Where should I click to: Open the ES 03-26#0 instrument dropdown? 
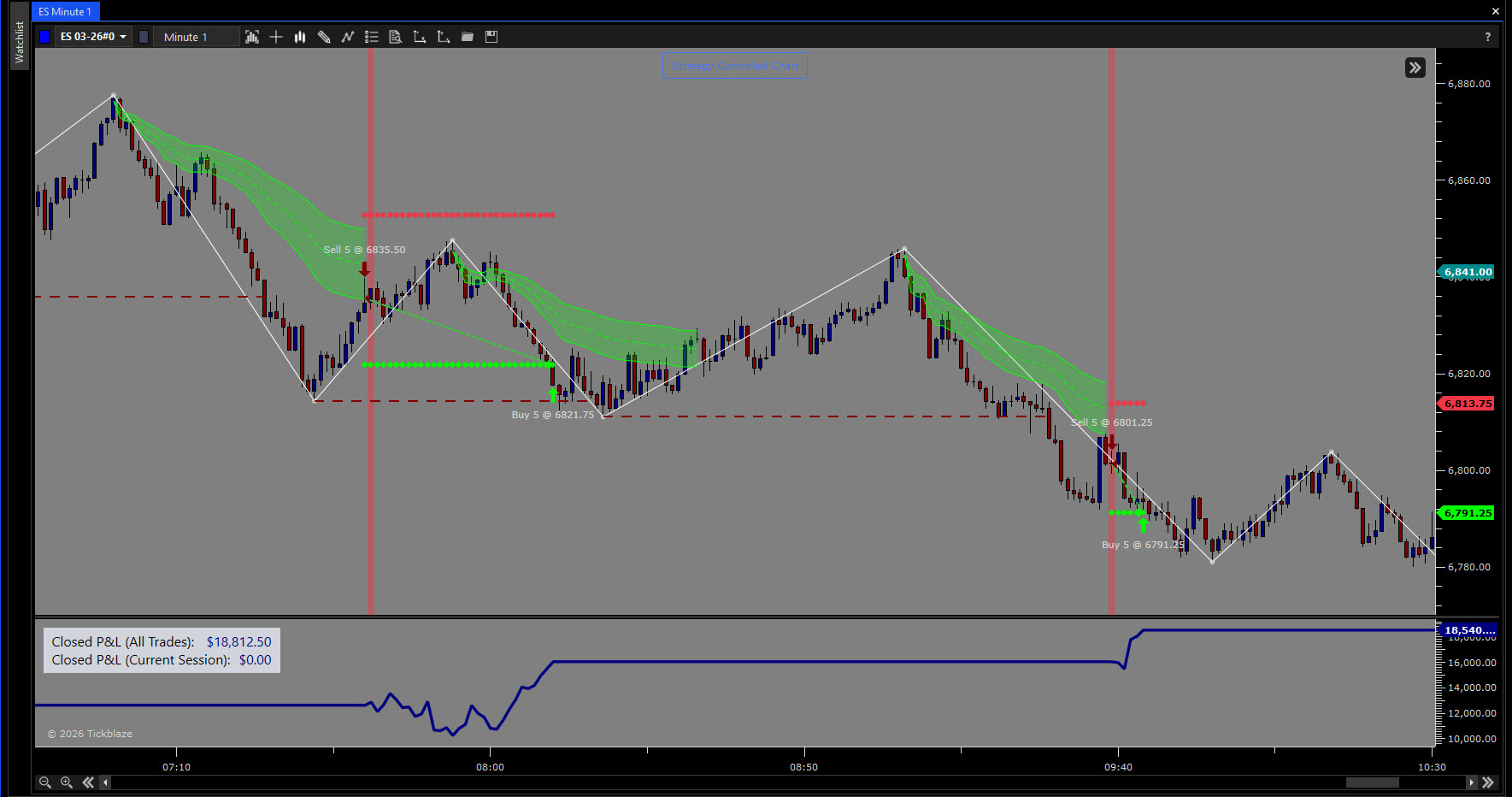93,37
